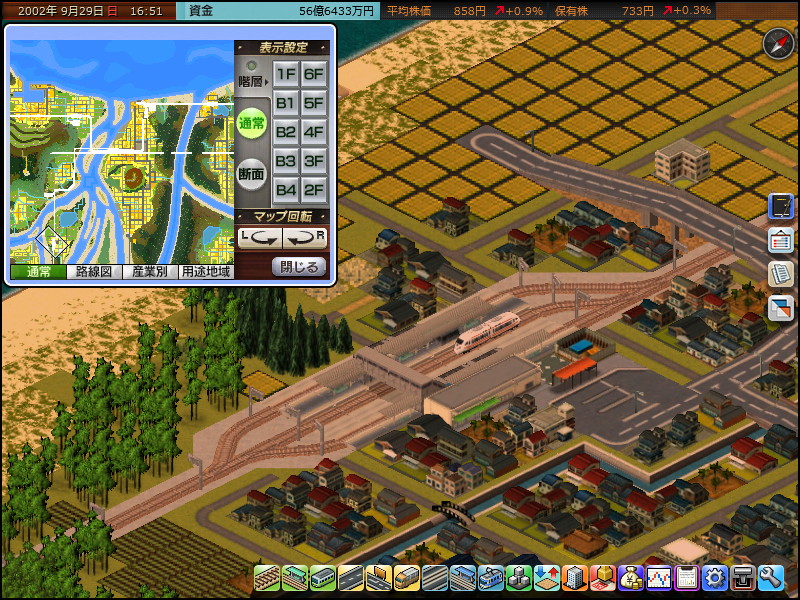The width and height of the screenshot is (800, 600).
Task: Open the materials cubes tool
Action: coord(518,578)
